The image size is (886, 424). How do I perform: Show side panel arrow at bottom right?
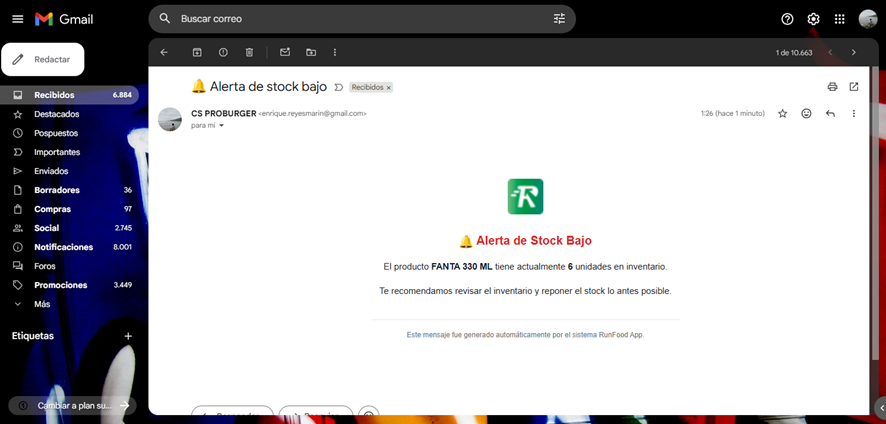881,408
